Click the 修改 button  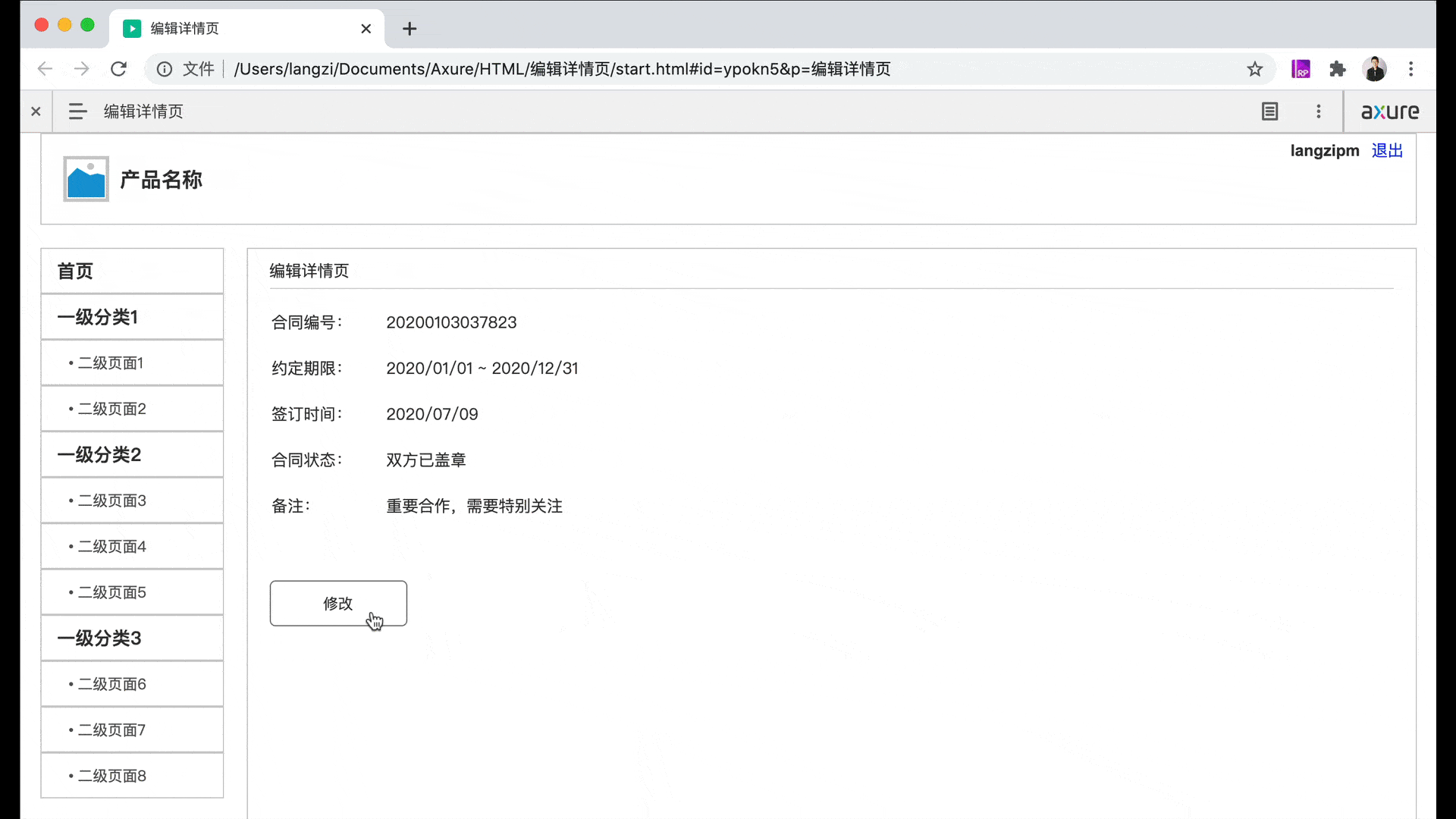pyautogui.click(x=338, y=604)
